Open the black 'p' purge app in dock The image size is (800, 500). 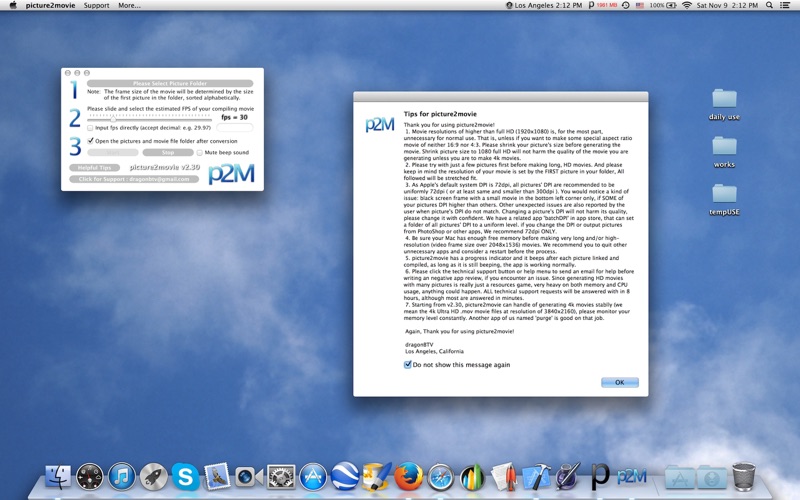point(600,476)
